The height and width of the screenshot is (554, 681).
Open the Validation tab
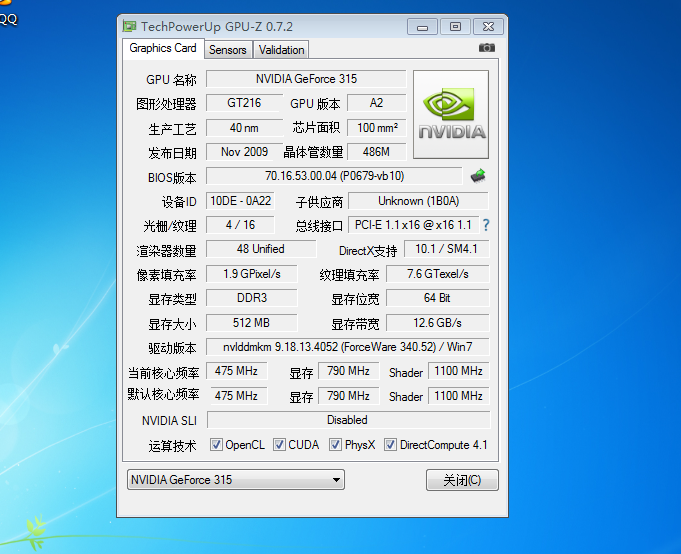click(x=281, y=50)
